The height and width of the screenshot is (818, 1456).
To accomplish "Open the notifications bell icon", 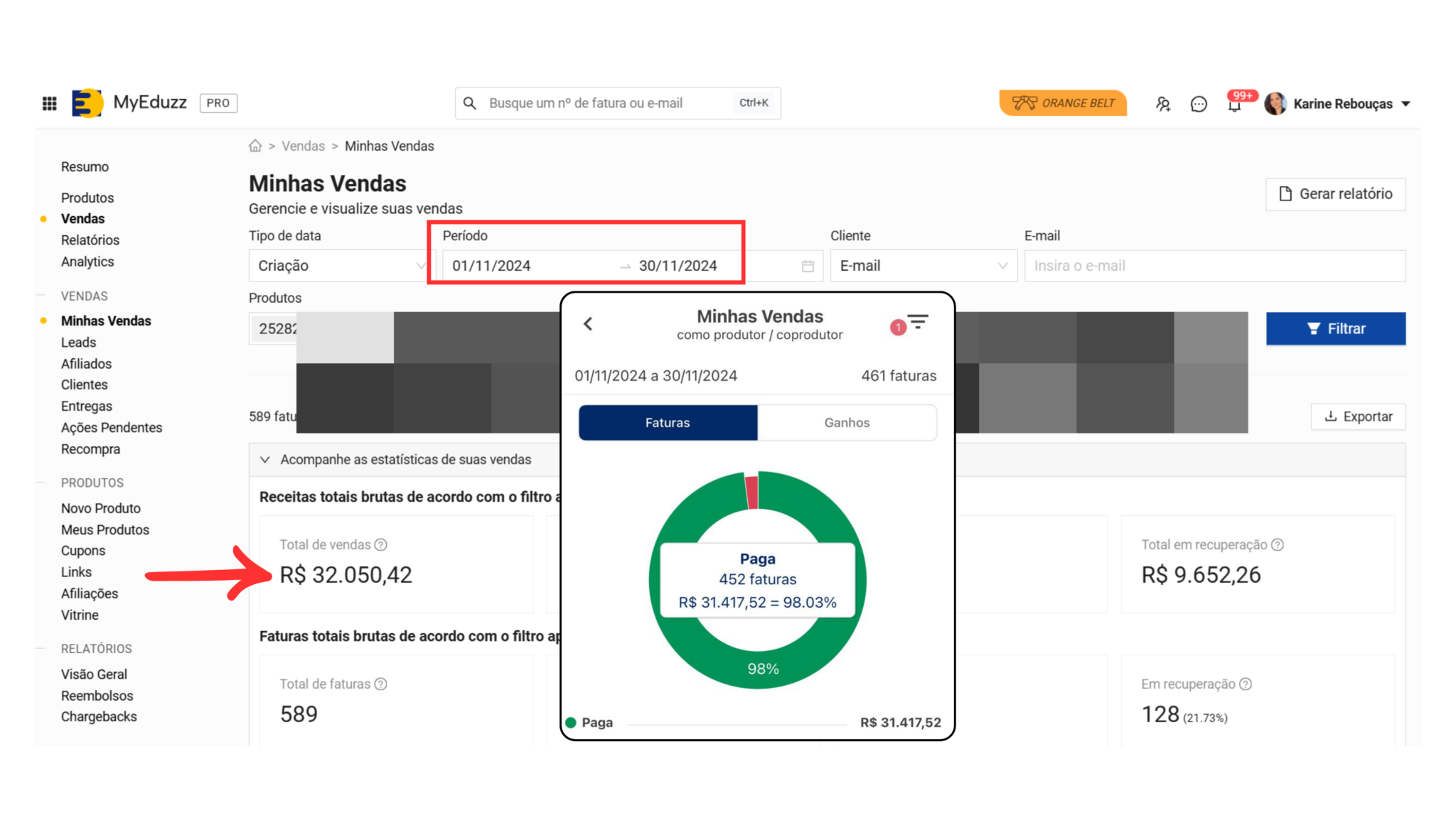I will (1234, 105).
